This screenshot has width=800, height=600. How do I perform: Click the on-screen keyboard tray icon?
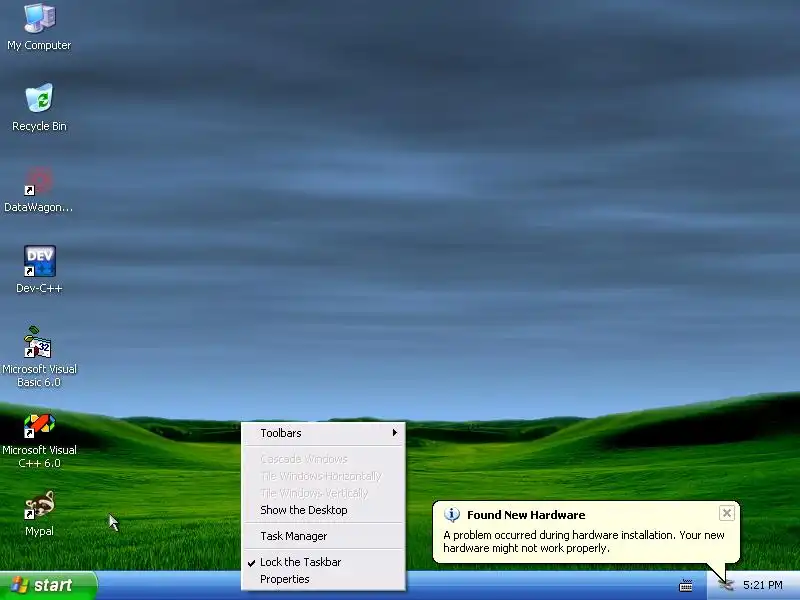[686, 585]
